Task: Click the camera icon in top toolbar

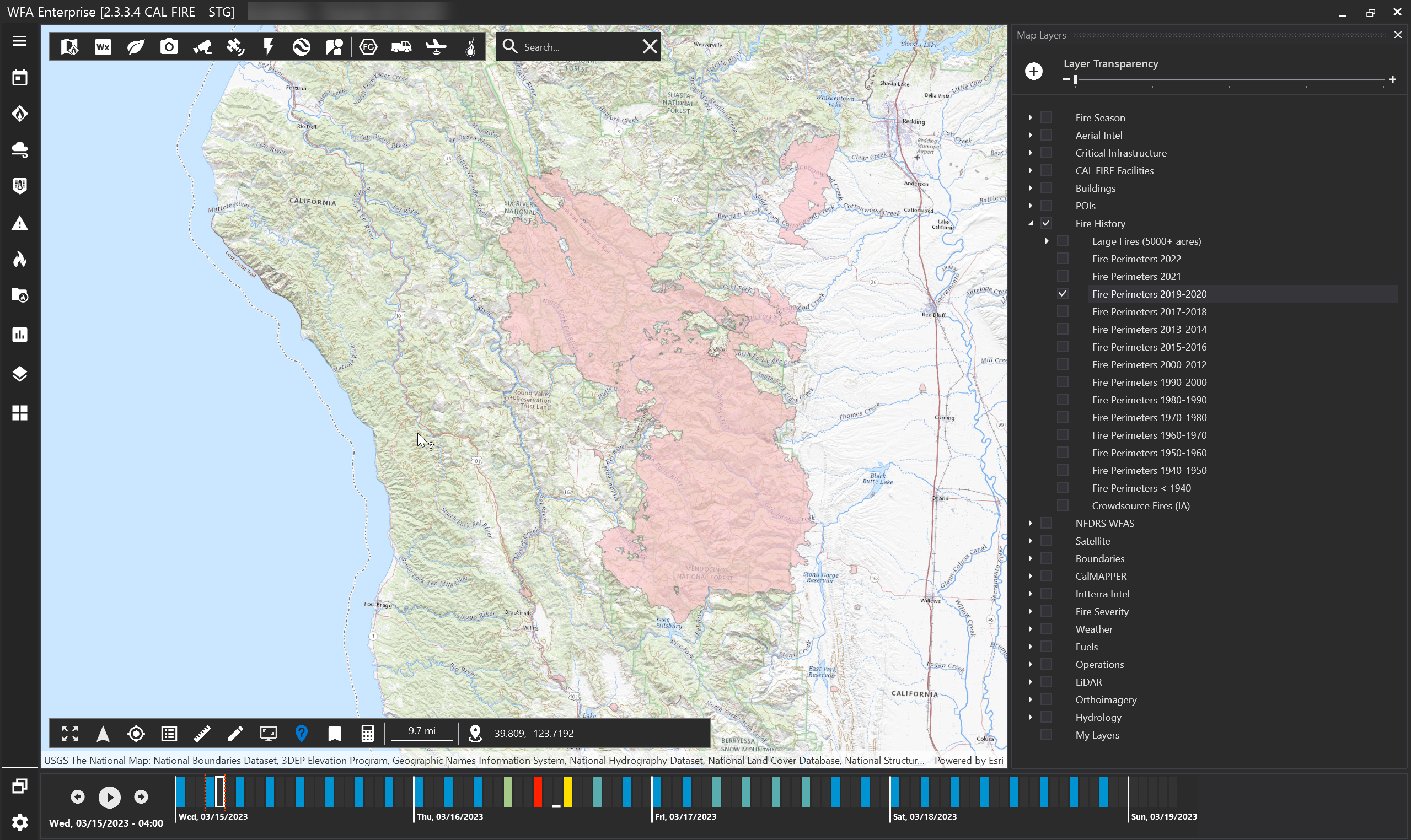Action: click(x=169, y=47)
